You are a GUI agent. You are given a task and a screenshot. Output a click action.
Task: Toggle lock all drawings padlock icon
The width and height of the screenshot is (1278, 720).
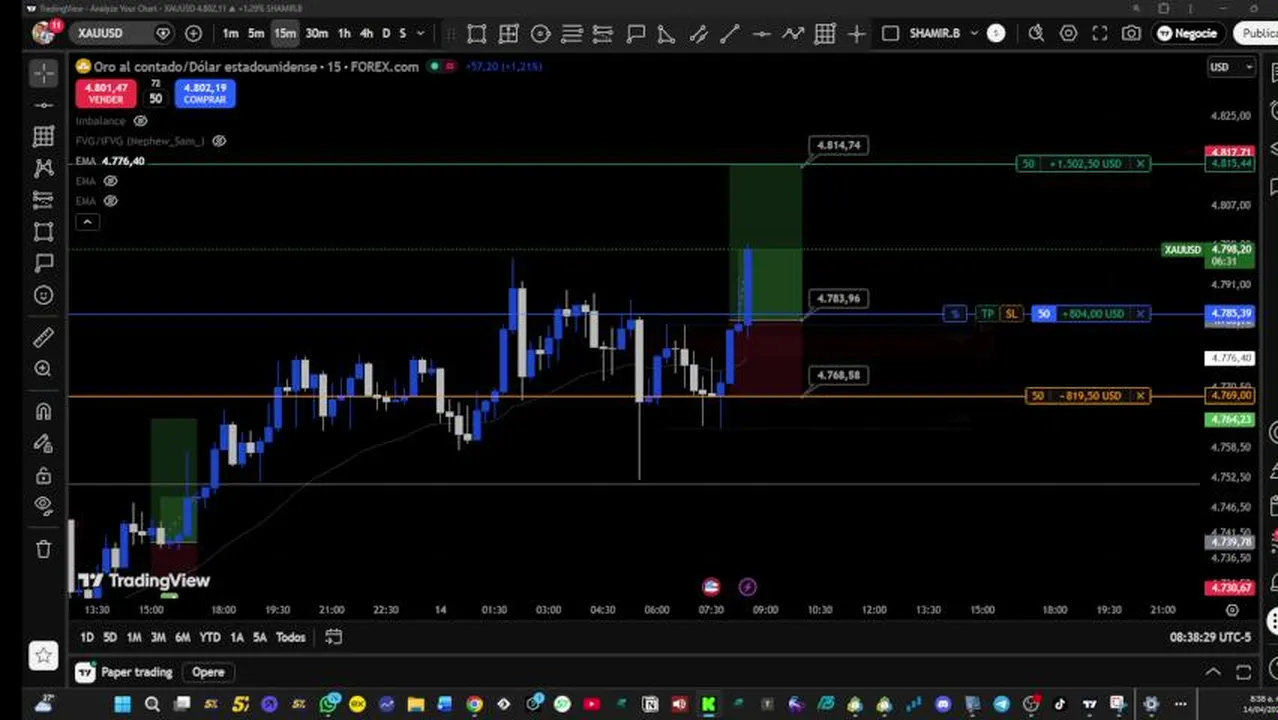click(43, 475)
